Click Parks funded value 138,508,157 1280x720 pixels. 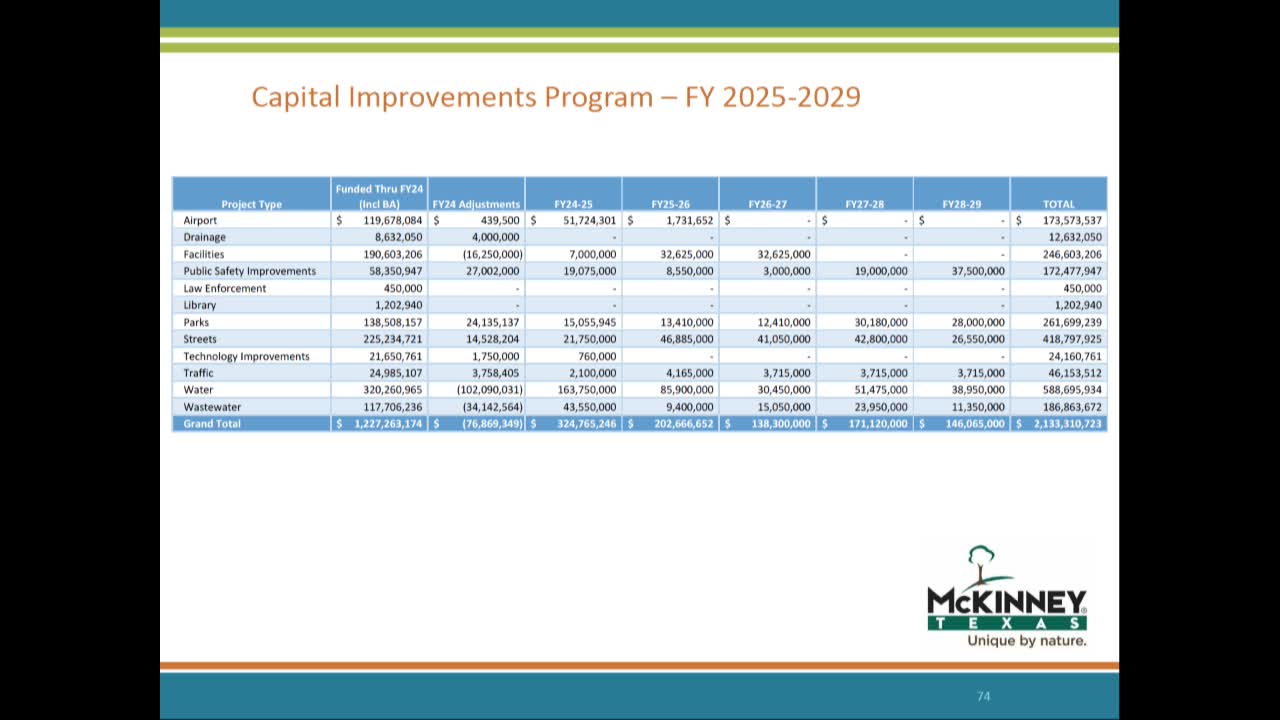point(392,322)
